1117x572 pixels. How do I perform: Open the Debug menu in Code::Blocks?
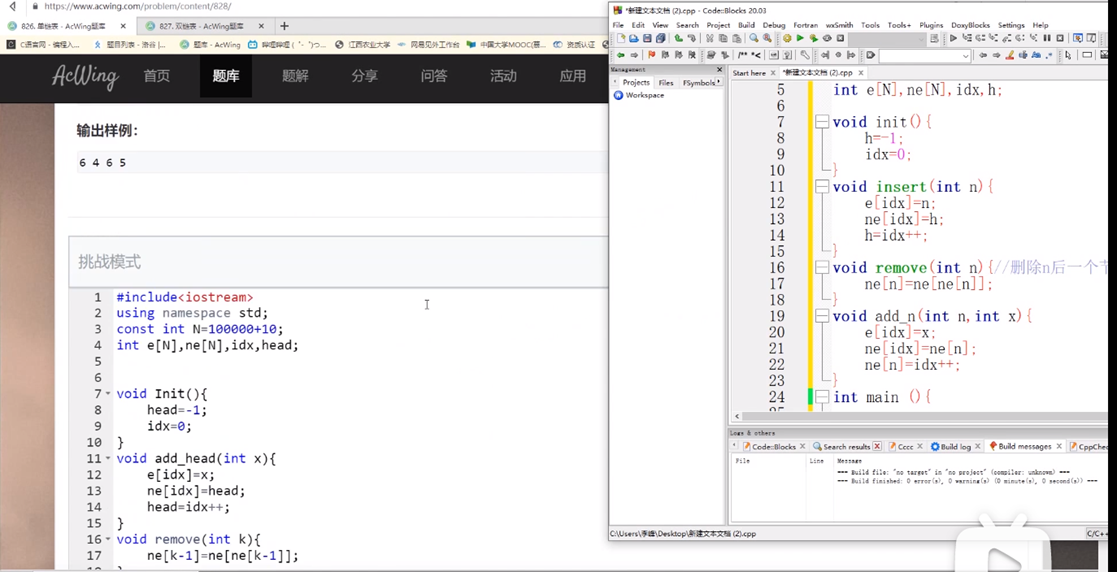click(x=774, y=25)
